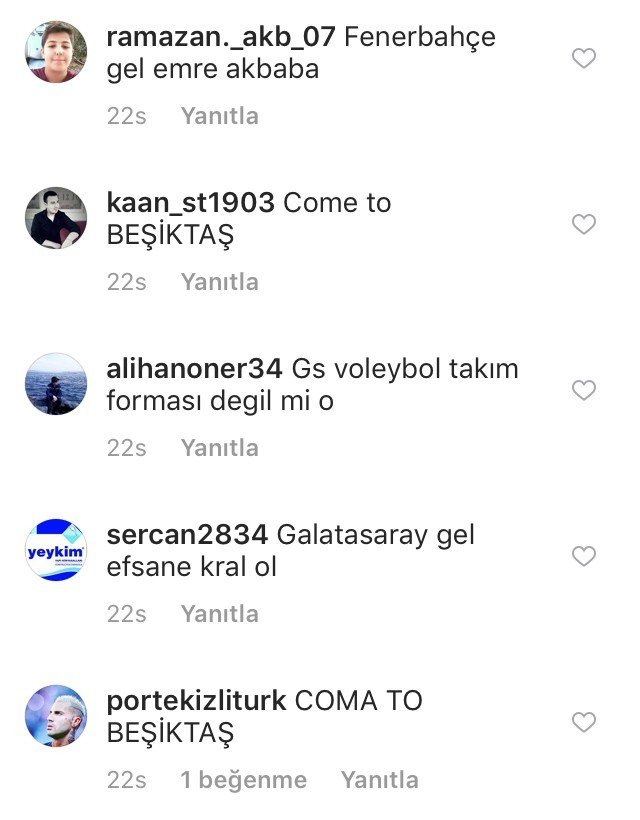Click Yanıtla under kaan_st1903's comment
The height and width of the screenshot is (820, 640).
pyautogui.click(x=220, y=282)
